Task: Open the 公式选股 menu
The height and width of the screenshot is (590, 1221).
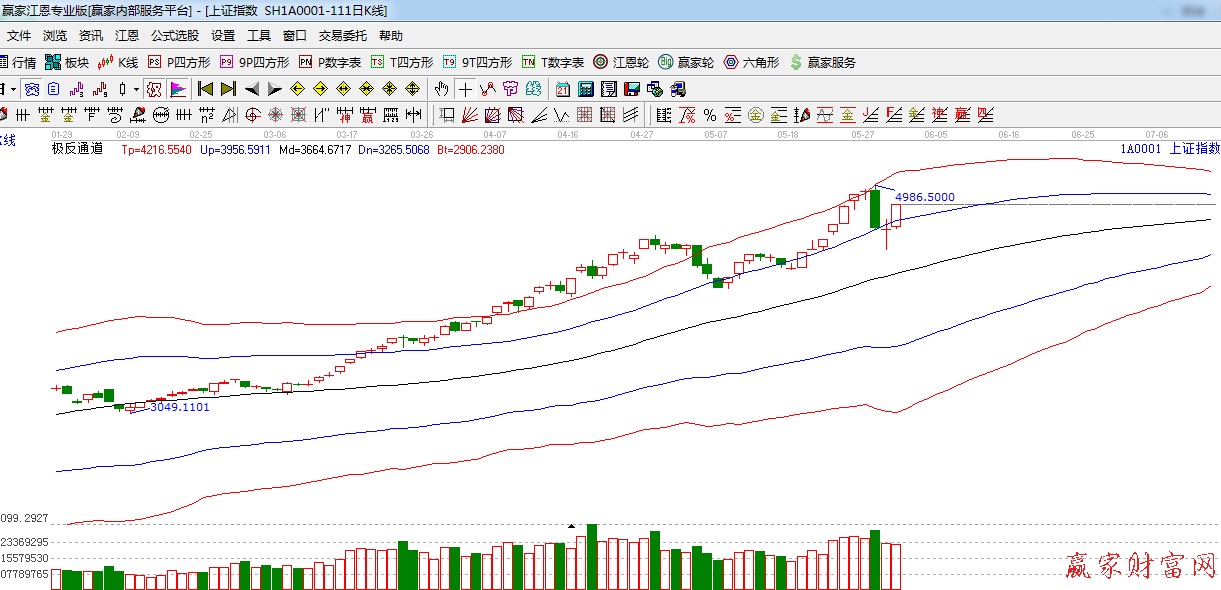Action: click(175, 36)
